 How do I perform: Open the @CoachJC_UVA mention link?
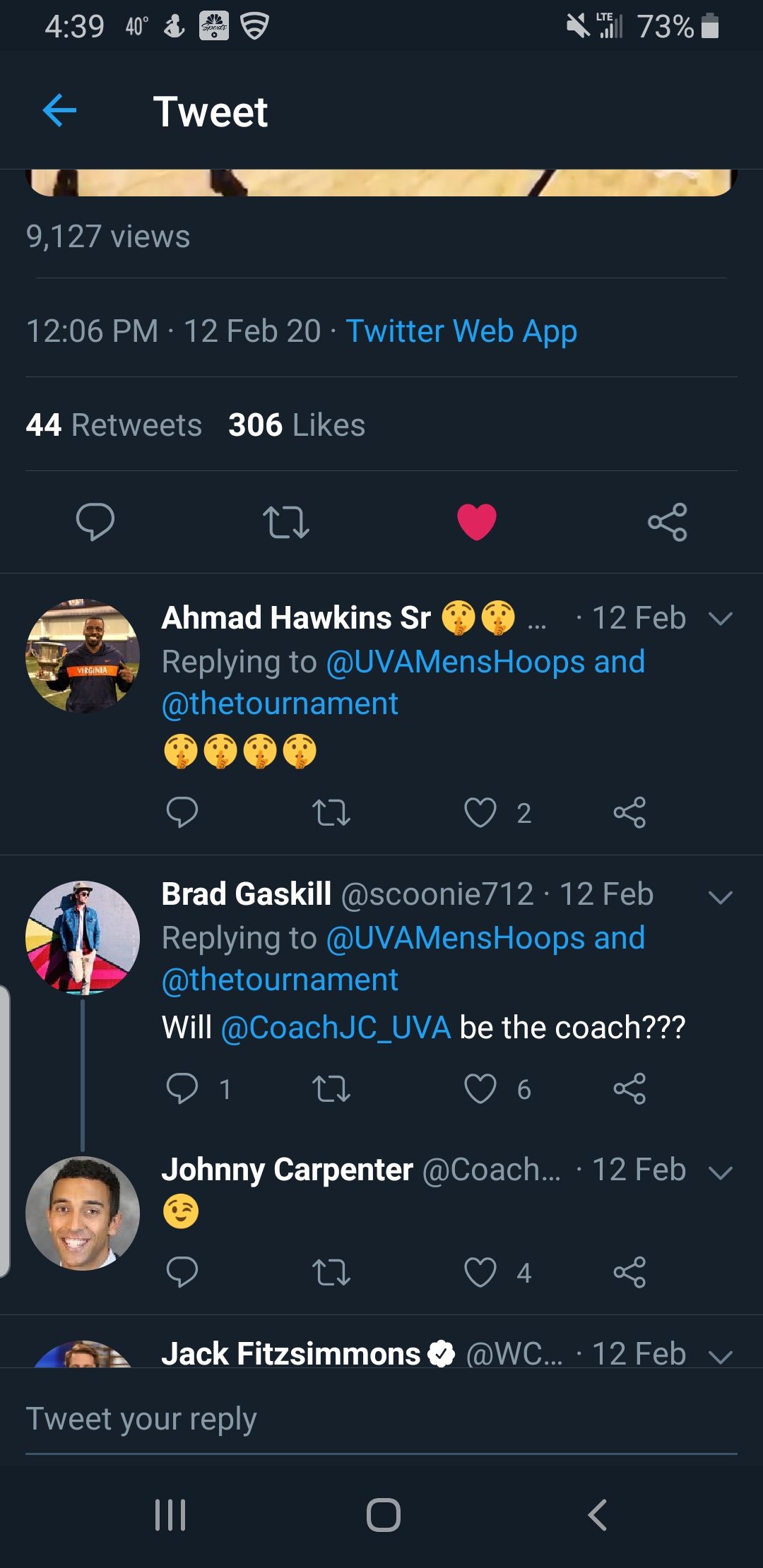click(336, 1028)
